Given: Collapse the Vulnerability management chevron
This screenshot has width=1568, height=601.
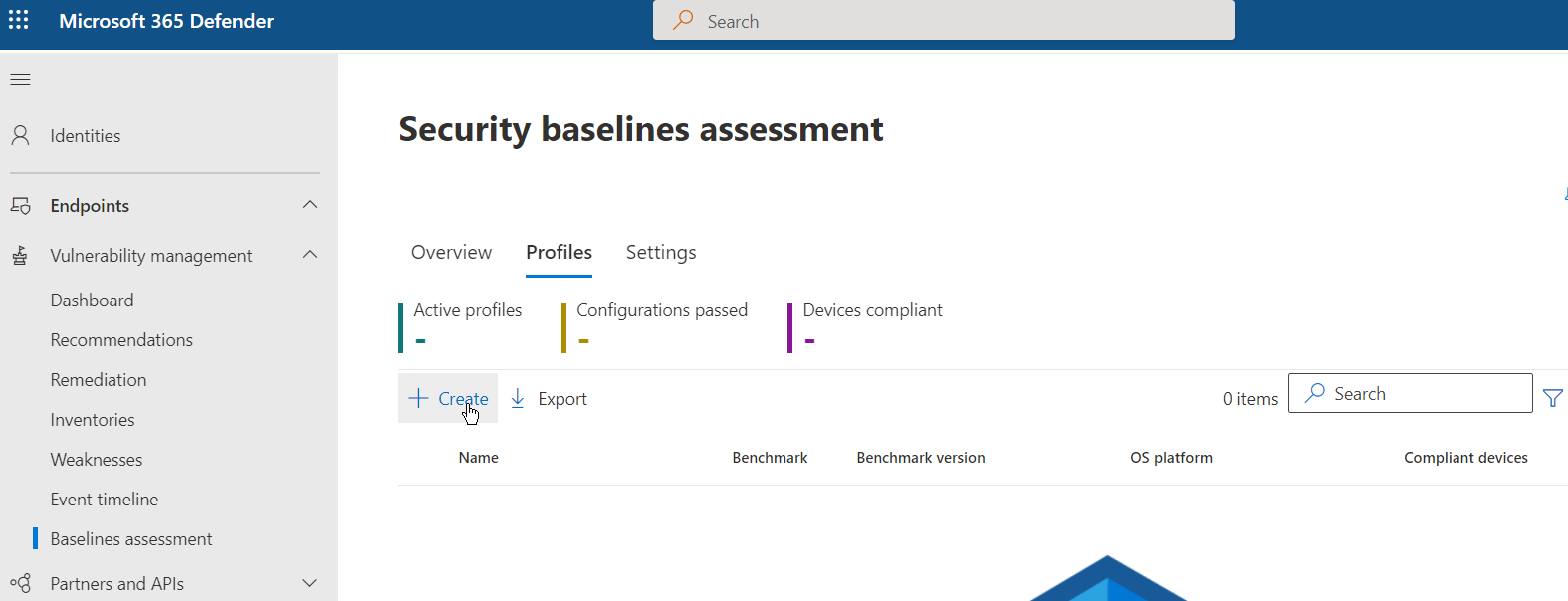Looking at the screenshot, I should point(310,255).
